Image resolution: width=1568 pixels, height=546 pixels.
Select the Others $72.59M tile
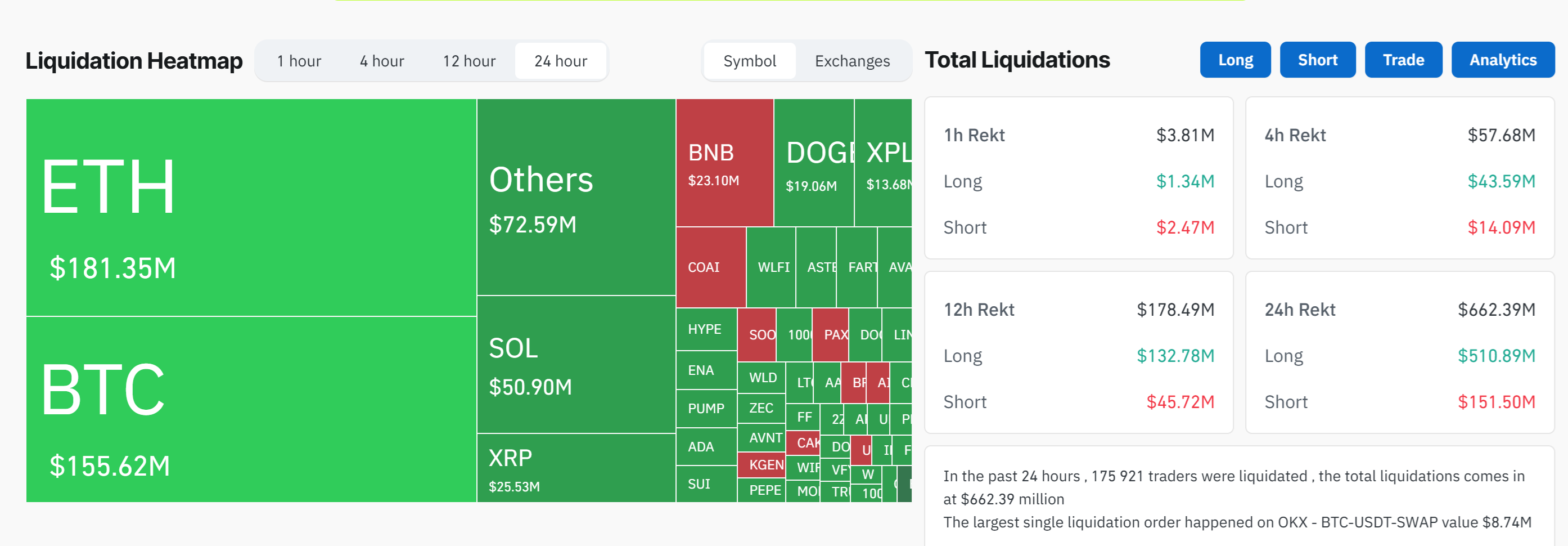(x=576, y=198)
